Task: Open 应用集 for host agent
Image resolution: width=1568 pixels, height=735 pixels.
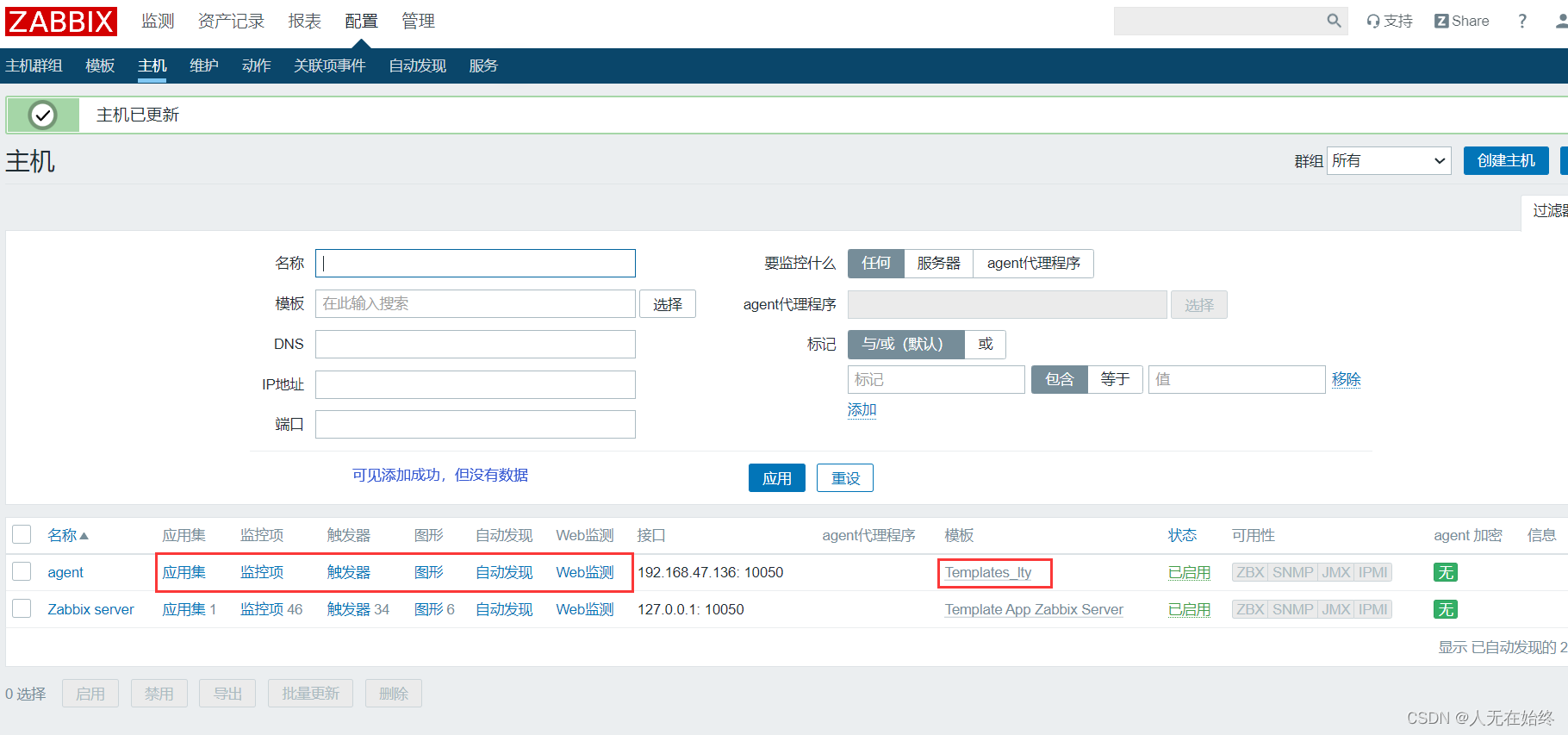Action: click(184, 572)
